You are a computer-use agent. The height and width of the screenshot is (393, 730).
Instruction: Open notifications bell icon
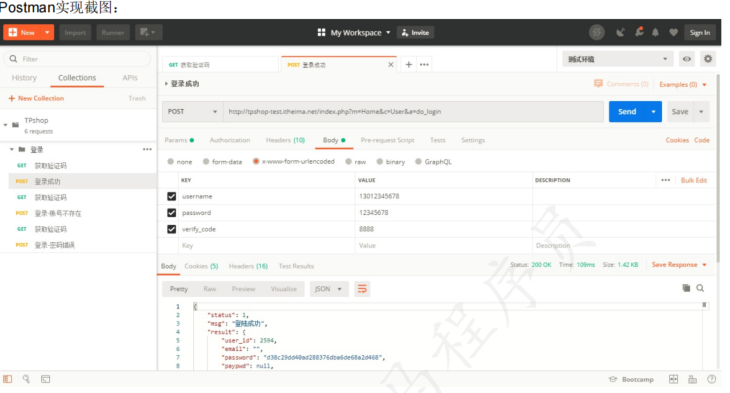coord(656,32)
